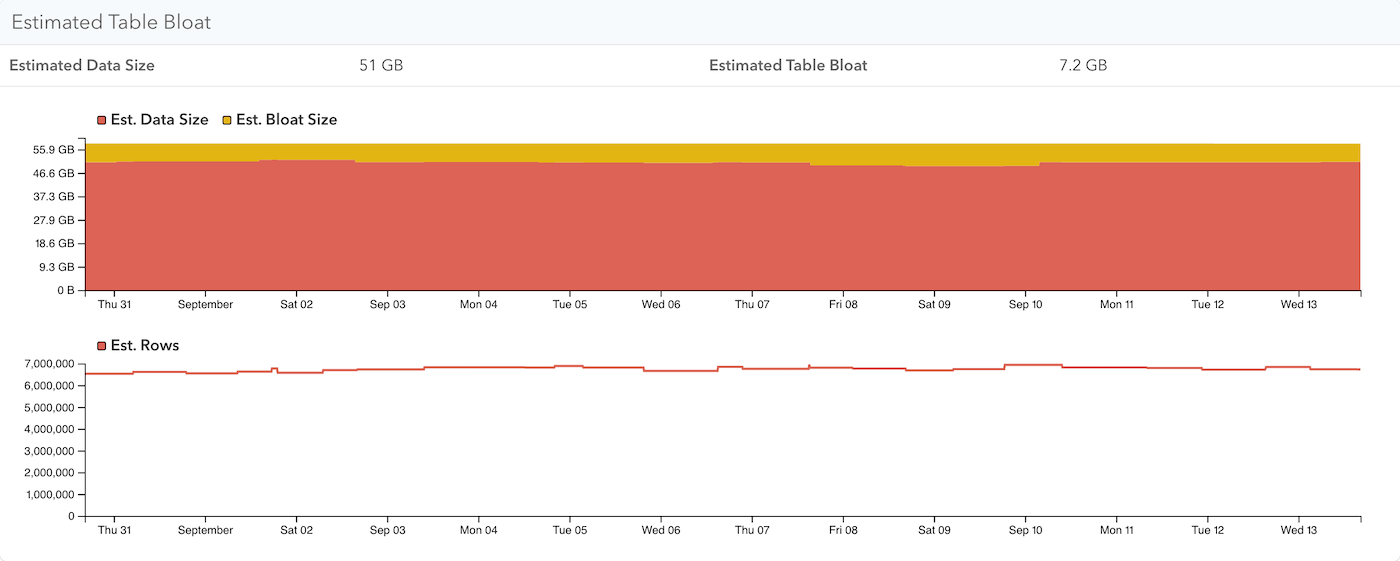
Task: Click 'Wed 13' on rows chart axis
Action: (x=1298, y=531)
